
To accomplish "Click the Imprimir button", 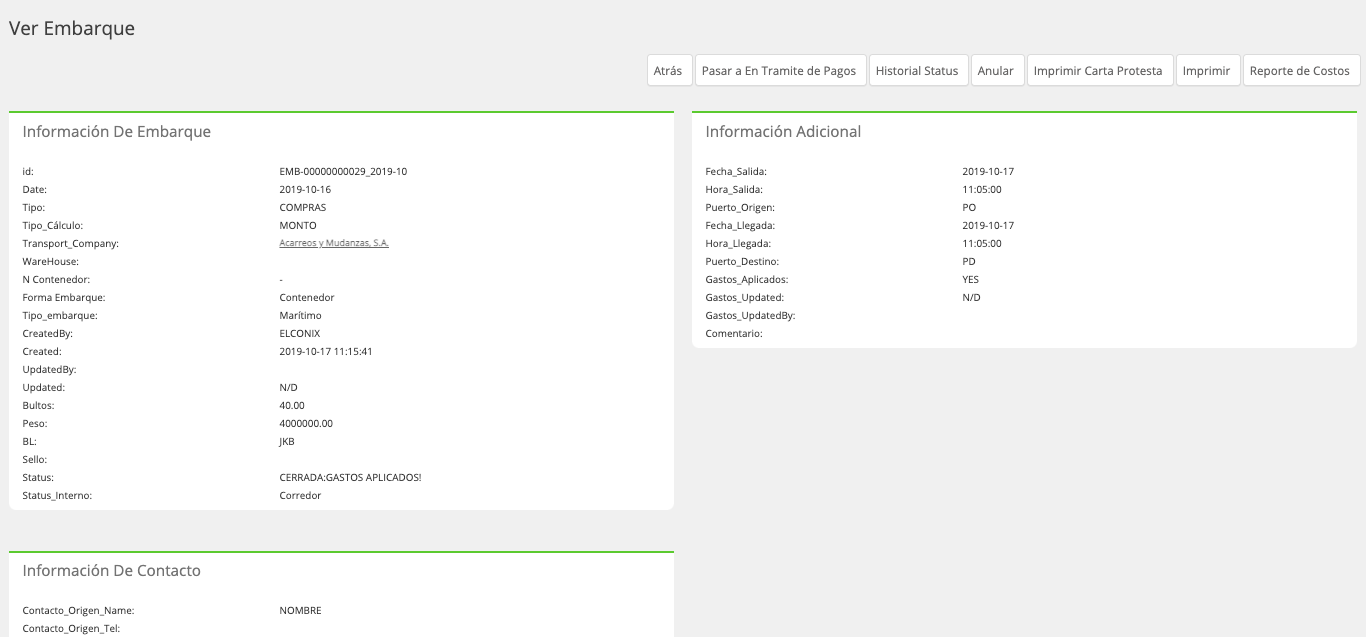I will pos(1207,71).
